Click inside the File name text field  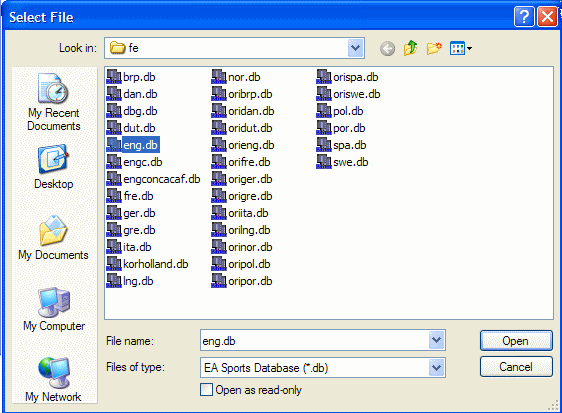[x=315, y=340]
